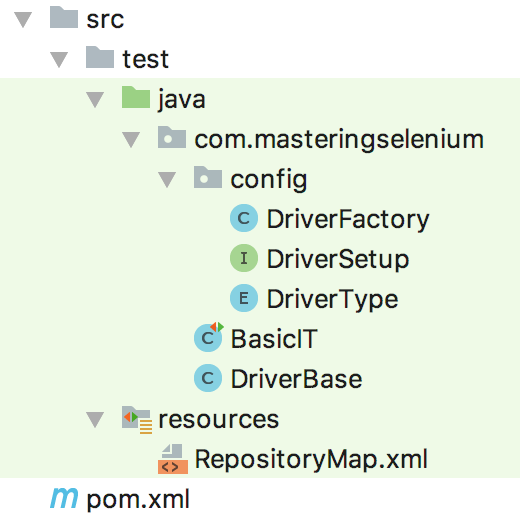
Task: Collapse the test folder arrow
Action: 59,60
